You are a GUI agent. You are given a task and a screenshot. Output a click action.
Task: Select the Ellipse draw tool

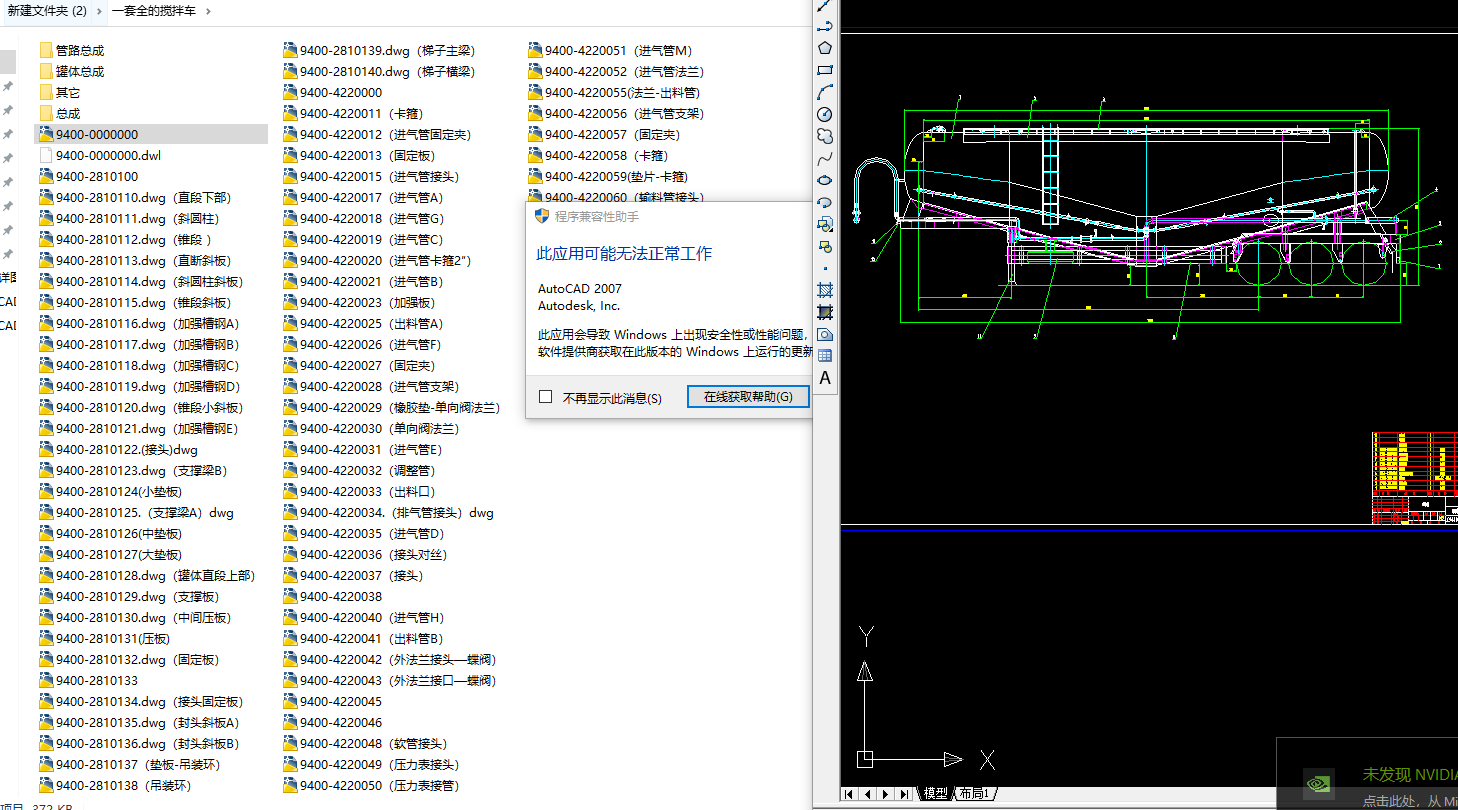pos(825,180)
